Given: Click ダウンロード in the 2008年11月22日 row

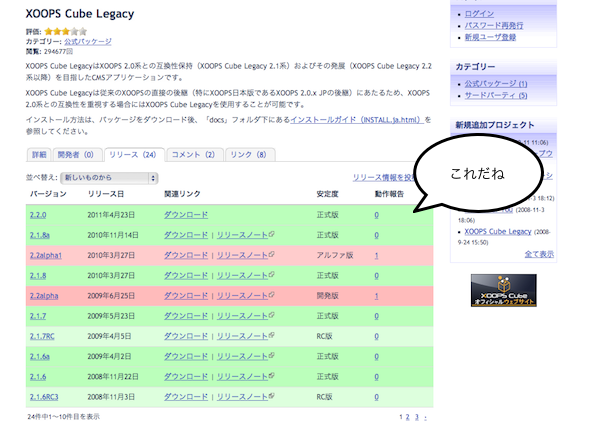Looking at the screenshot, I should point(186,377).
